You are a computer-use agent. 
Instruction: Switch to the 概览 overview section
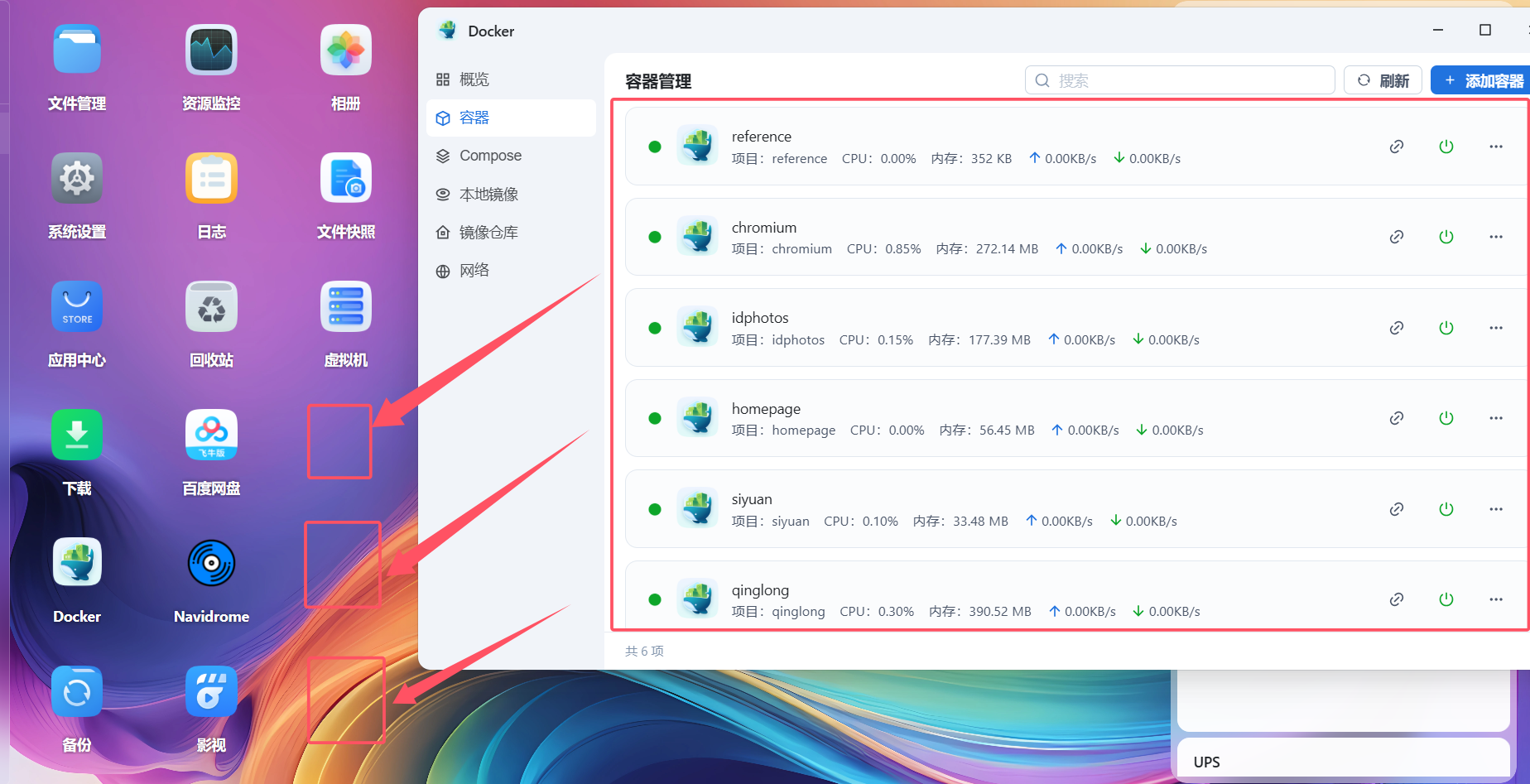pos(511,79)
